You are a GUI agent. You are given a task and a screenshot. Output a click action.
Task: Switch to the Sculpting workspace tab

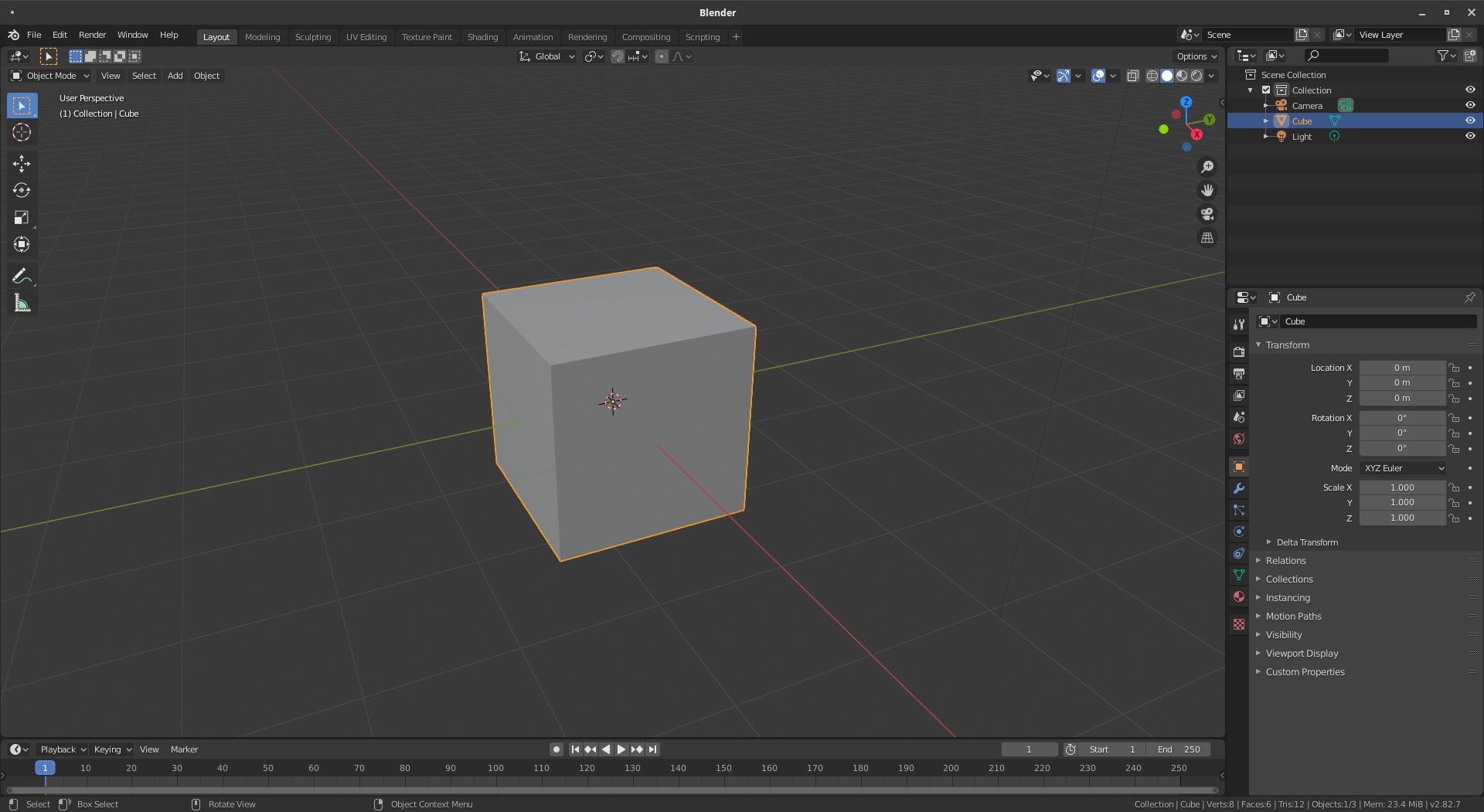[312, 37]
